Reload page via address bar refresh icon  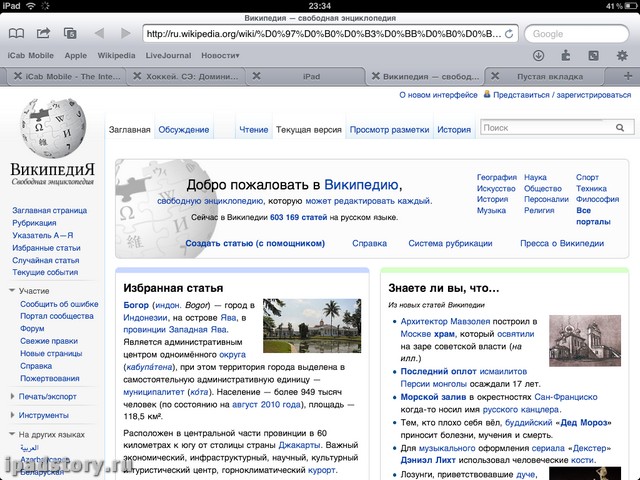pyautogui.click(x=509, y=34)
